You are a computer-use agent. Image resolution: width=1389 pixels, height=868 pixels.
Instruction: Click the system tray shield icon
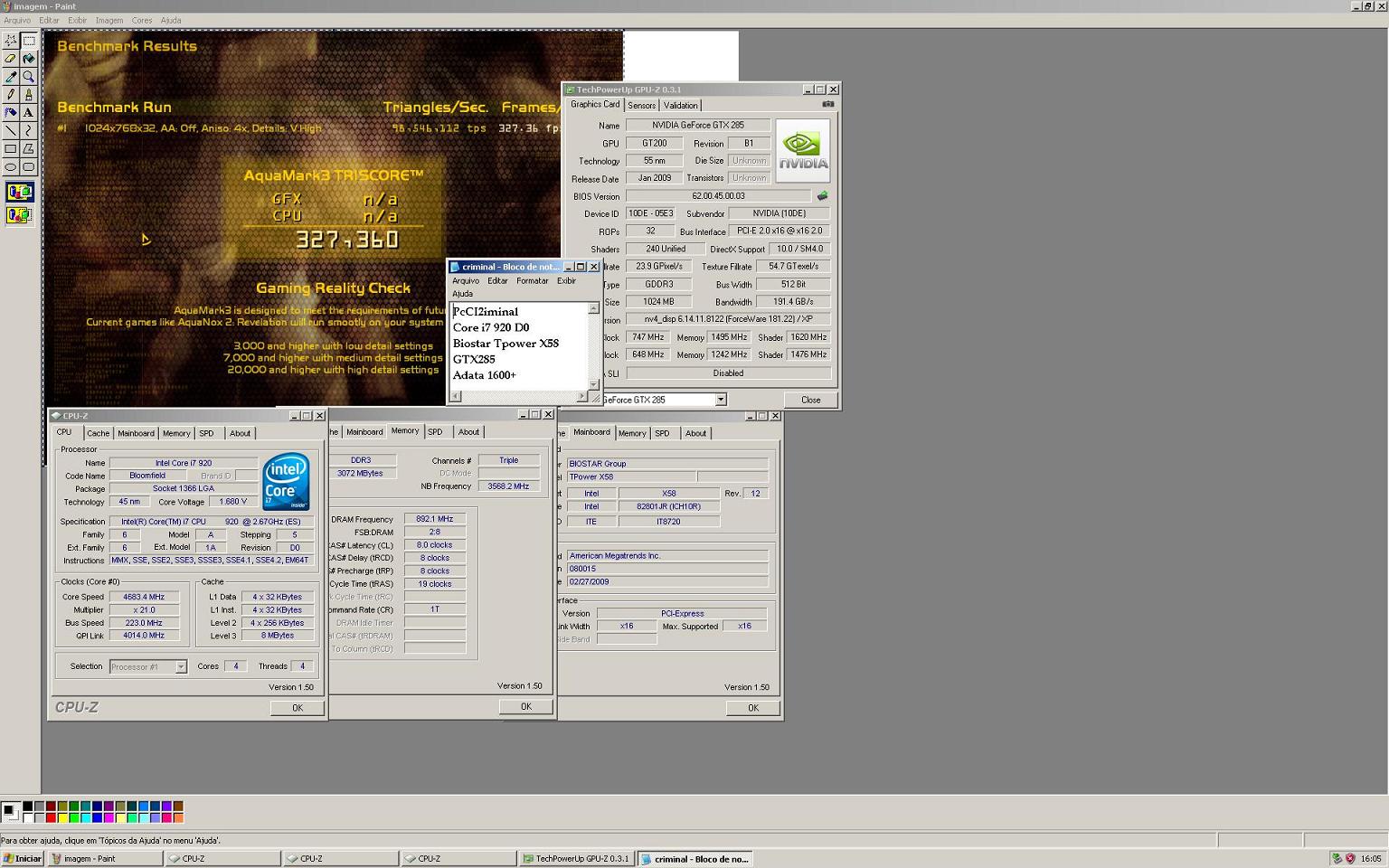1350,859
